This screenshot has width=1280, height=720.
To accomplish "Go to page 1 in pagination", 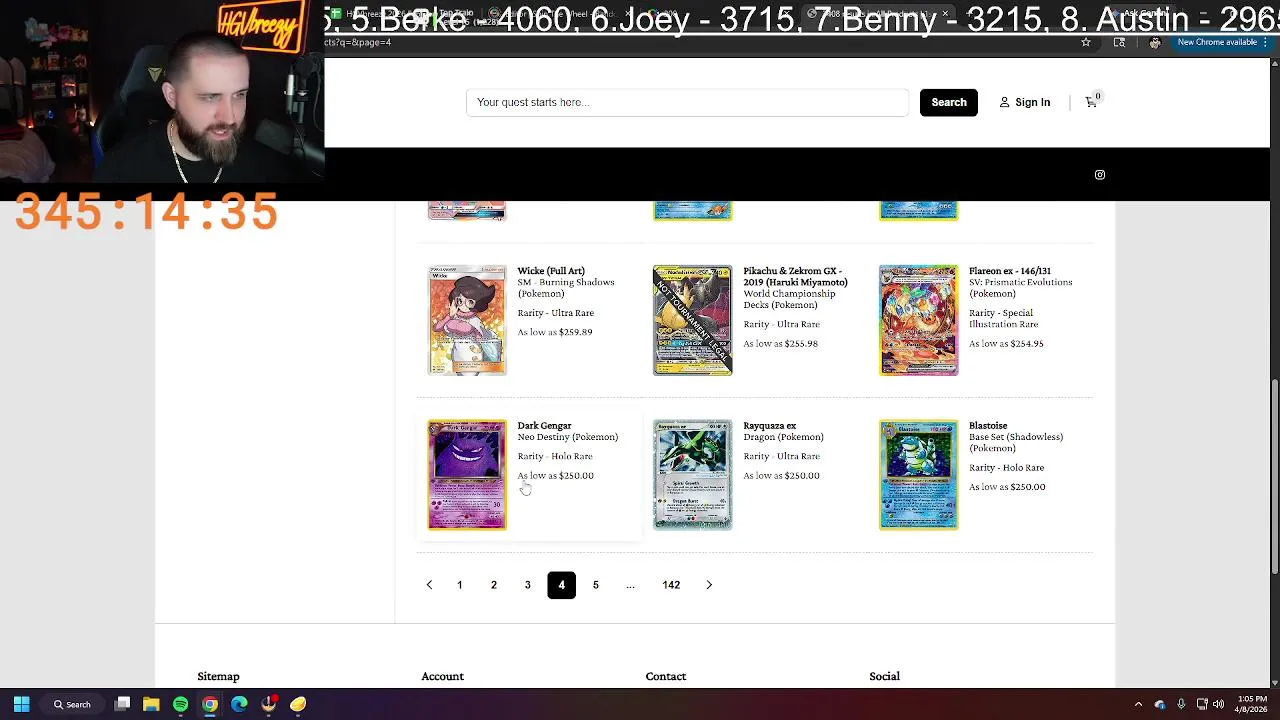I will point(460,585).
